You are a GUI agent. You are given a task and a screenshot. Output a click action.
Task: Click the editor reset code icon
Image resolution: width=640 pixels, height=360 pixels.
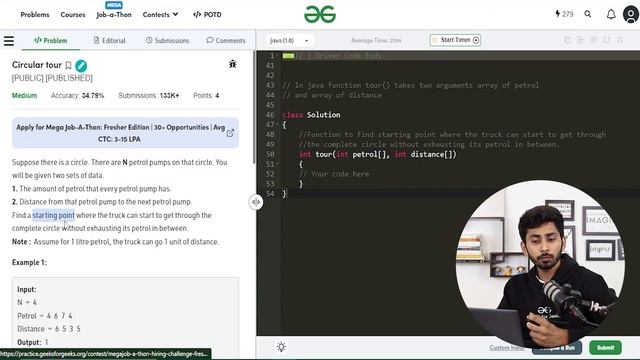607,40
